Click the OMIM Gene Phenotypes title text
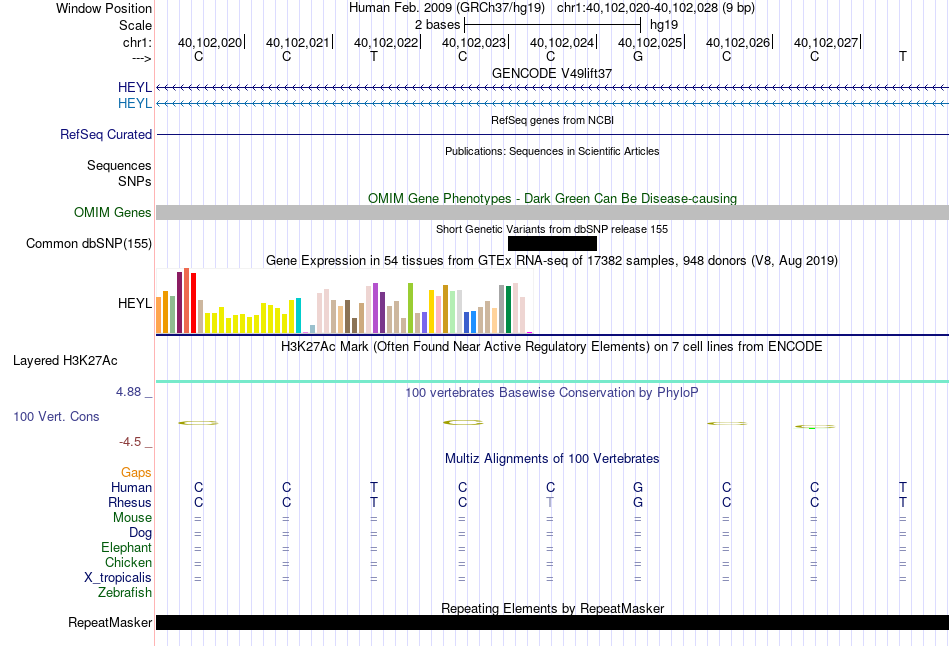 552,198
